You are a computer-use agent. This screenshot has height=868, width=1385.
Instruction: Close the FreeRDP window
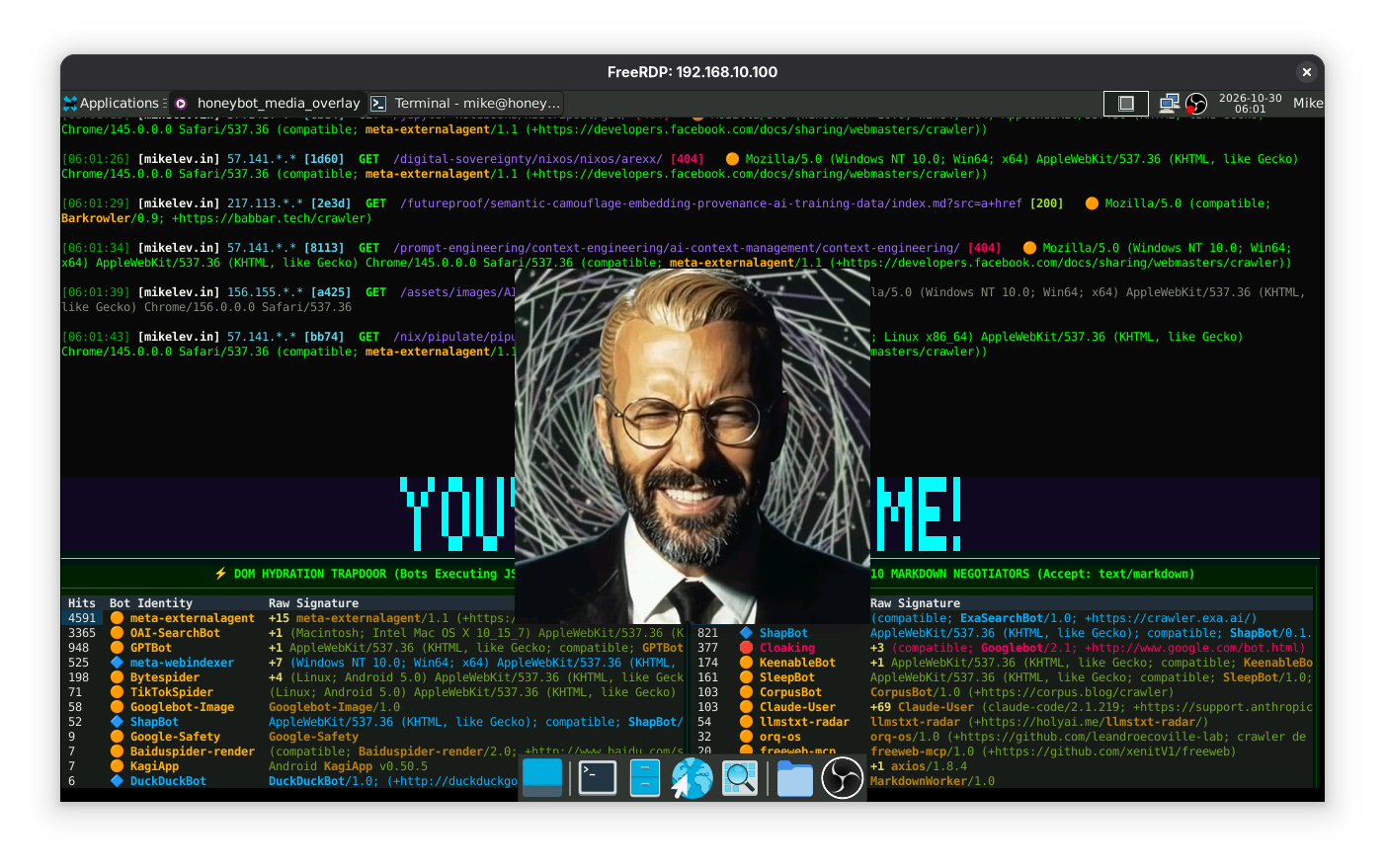[1306, 72]
